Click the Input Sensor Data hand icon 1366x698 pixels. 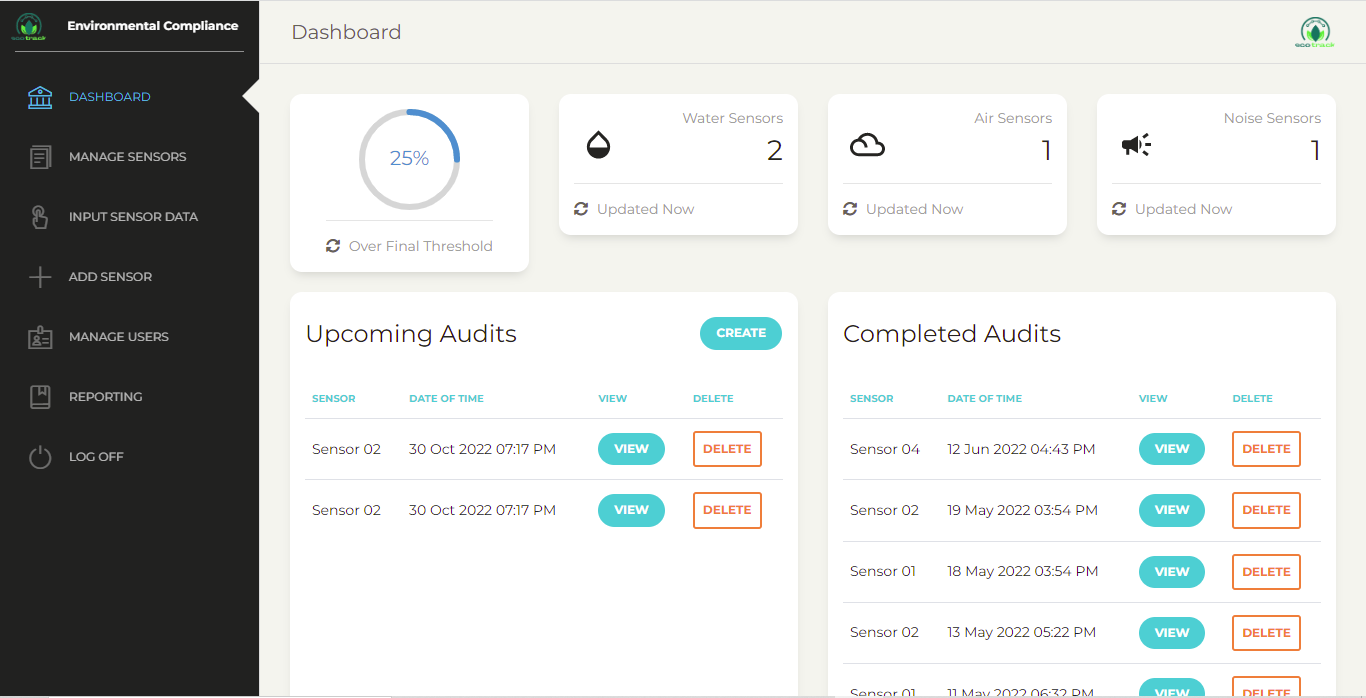[40, 217]
